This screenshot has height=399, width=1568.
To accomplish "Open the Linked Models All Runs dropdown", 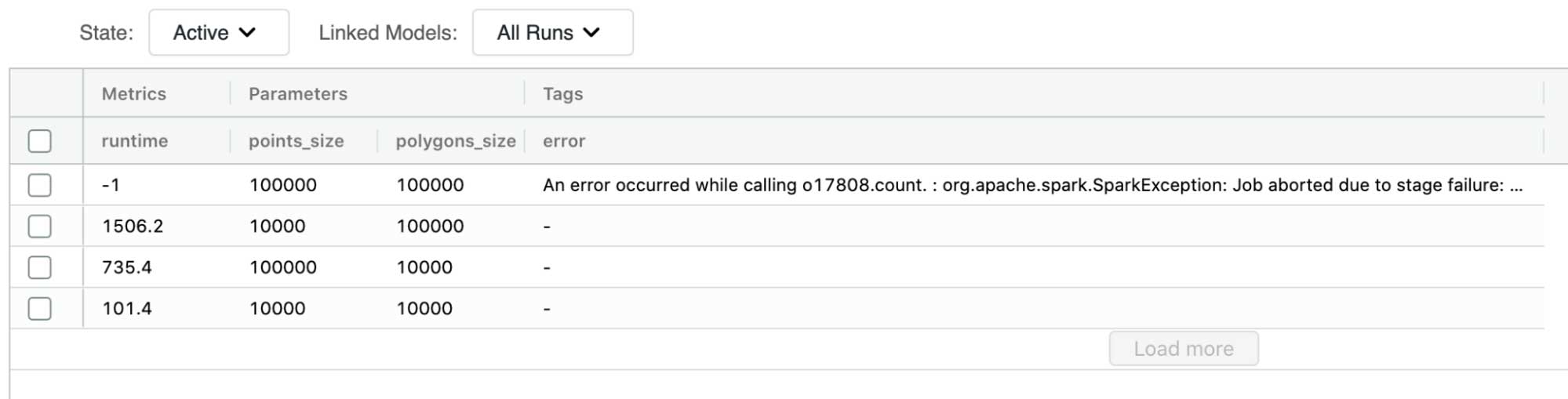I will [x=551, y=33].
